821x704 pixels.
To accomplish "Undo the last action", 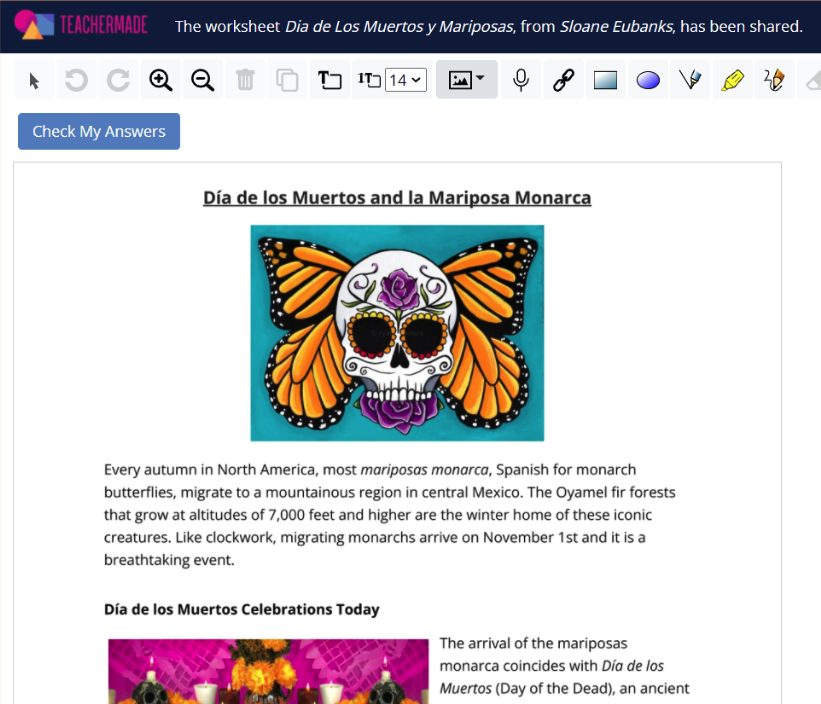I will click(x=76, y=79).
